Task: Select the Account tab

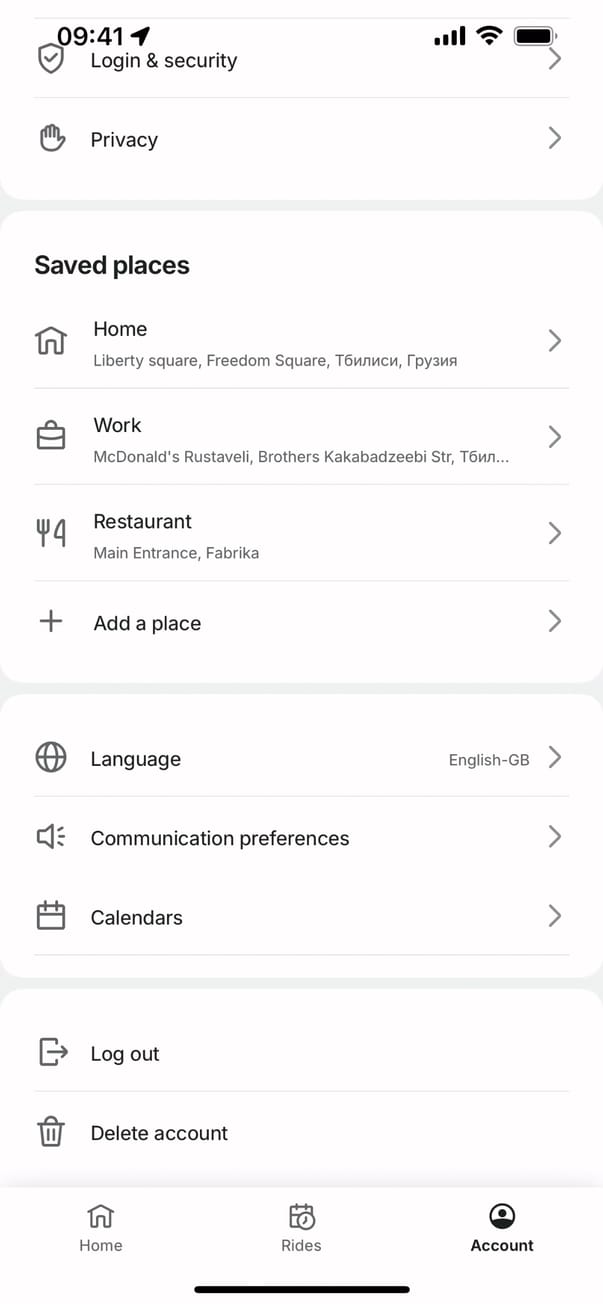Action: tap(502, 1228)
